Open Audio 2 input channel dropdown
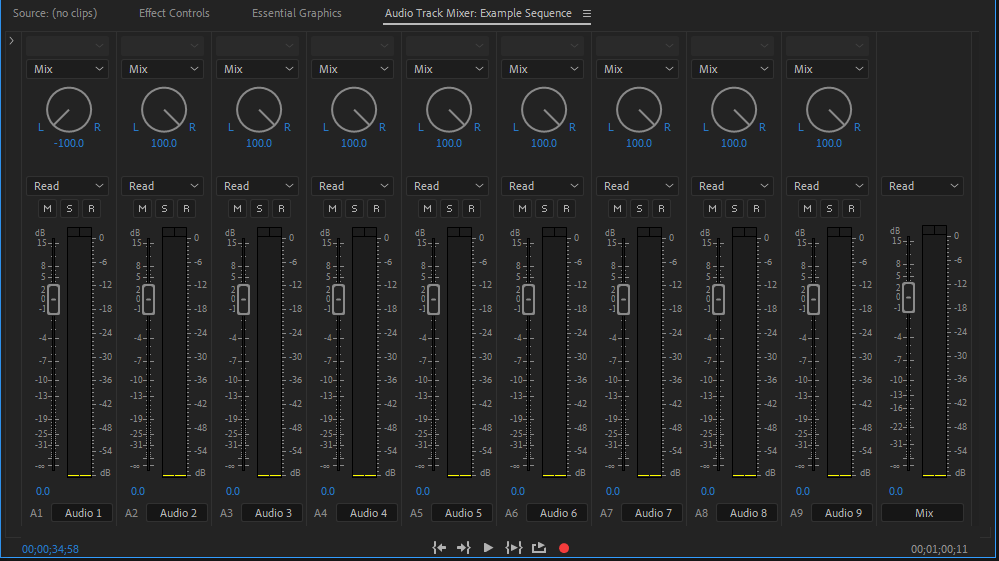The width and height of the screenshot is (999, 561). click(x=162, y=46)
